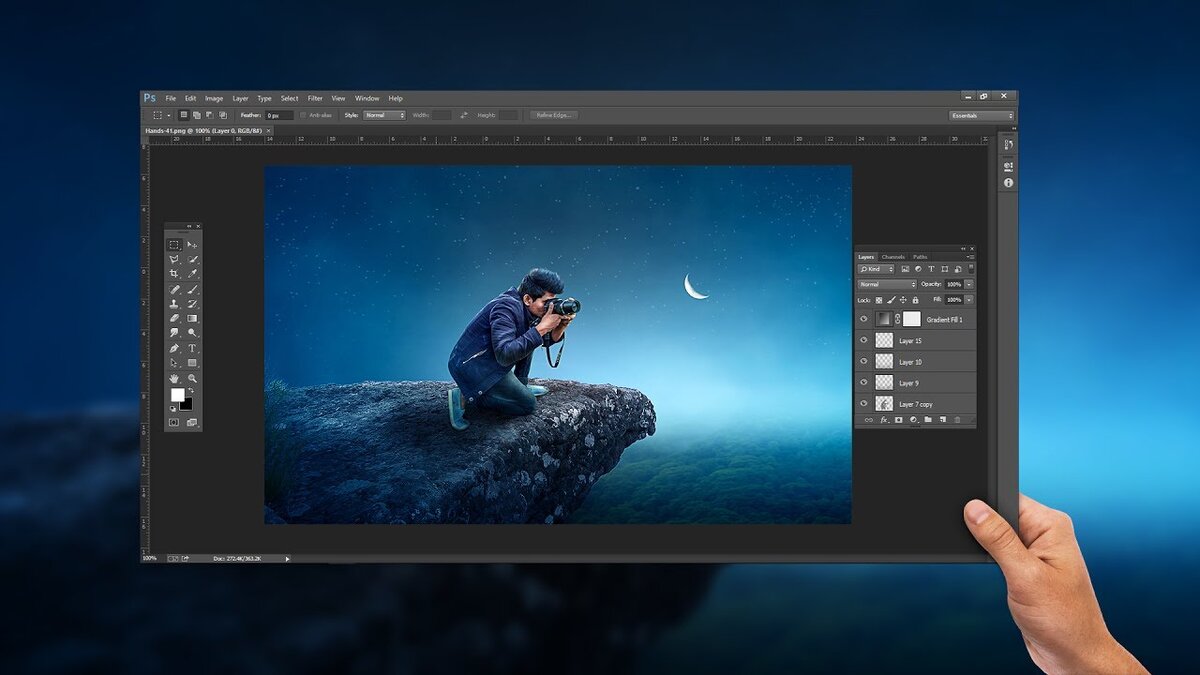Select the Healing Brush tool
Image resolution: width=1200 pixels, height=675 pixels.
(x=174, y=290)
